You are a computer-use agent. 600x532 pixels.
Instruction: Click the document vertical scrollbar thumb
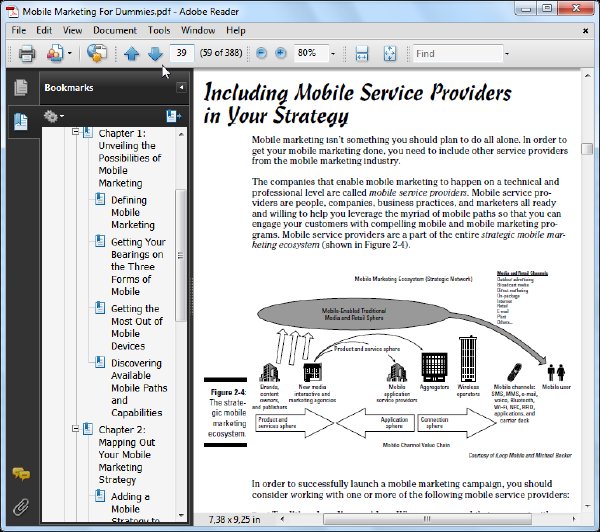587,149
